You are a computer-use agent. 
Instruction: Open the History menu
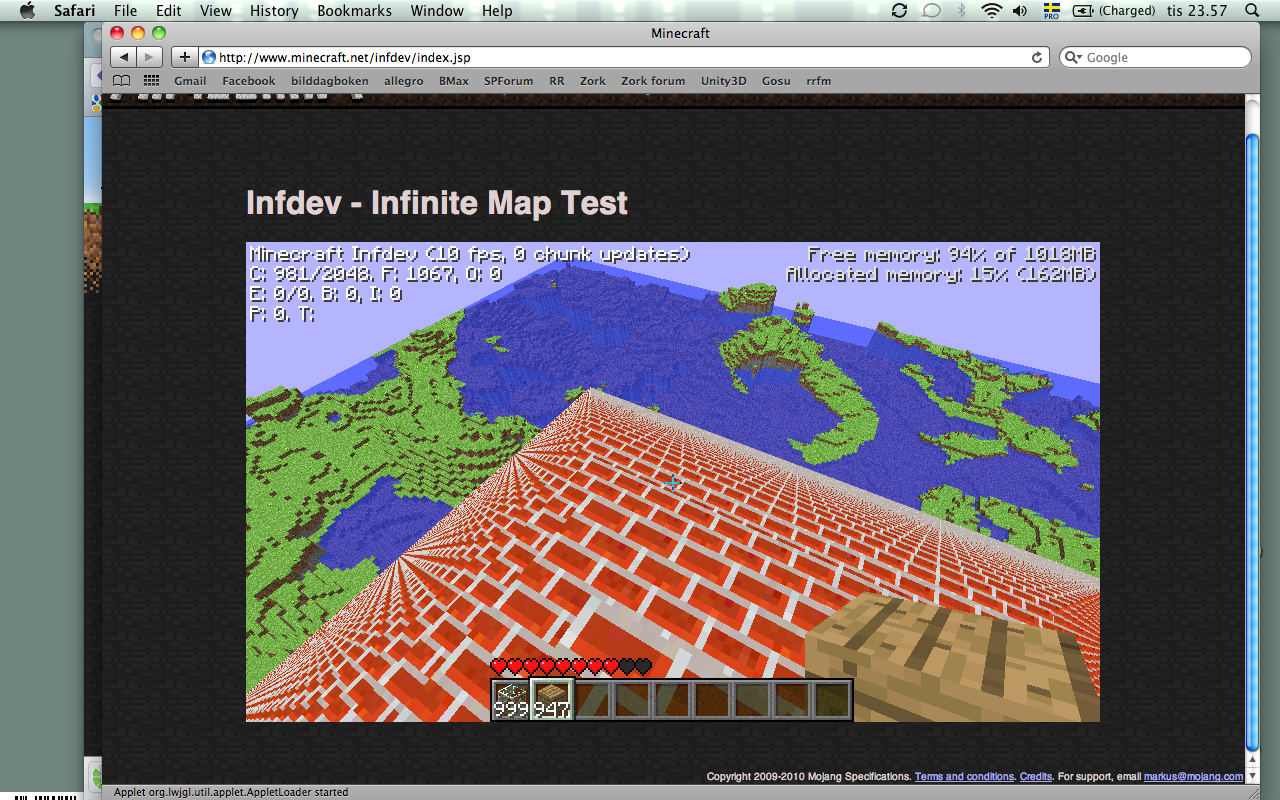tap(274, 11)
